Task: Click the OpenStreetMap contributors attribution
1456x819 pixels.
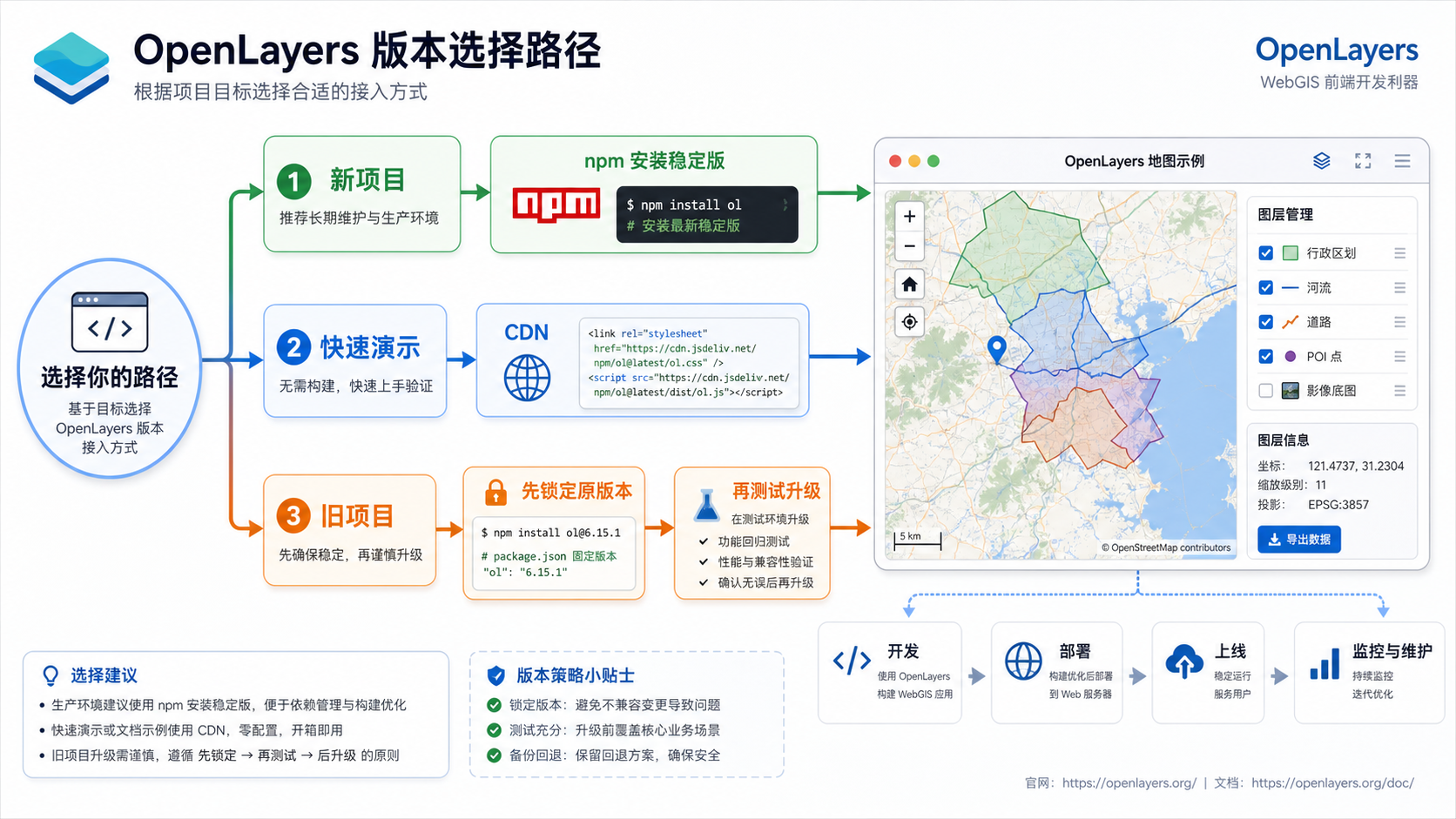Action: 1166,547
